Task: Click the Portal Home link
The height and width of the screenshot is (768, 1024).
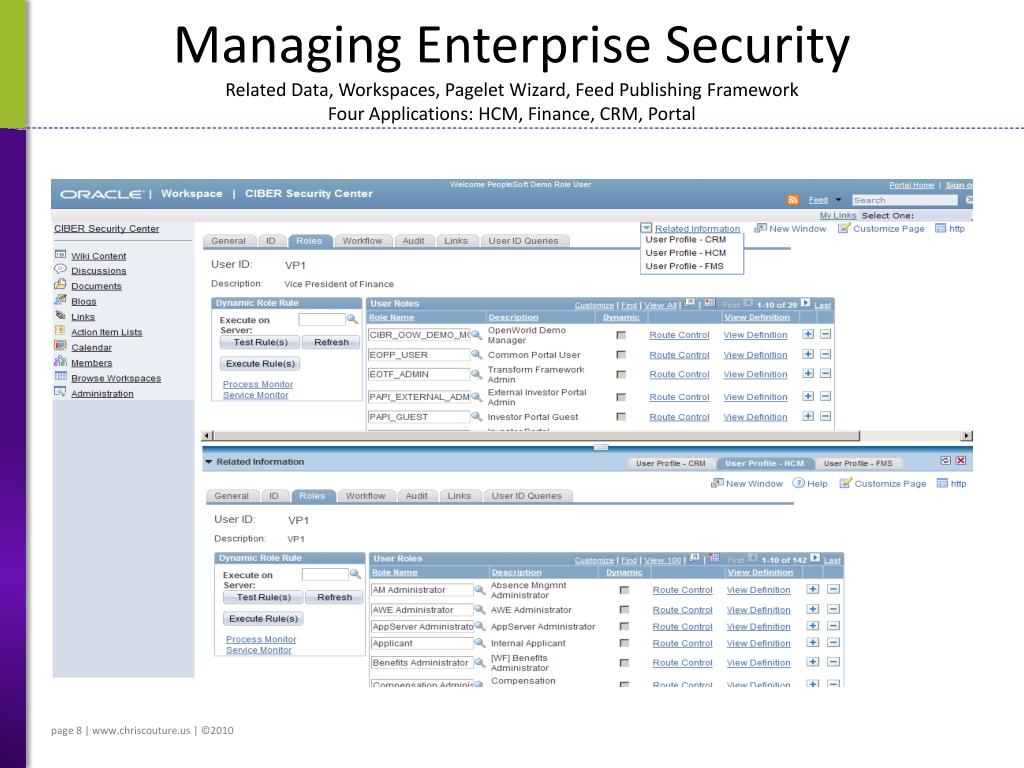Action: pos(912,185)
